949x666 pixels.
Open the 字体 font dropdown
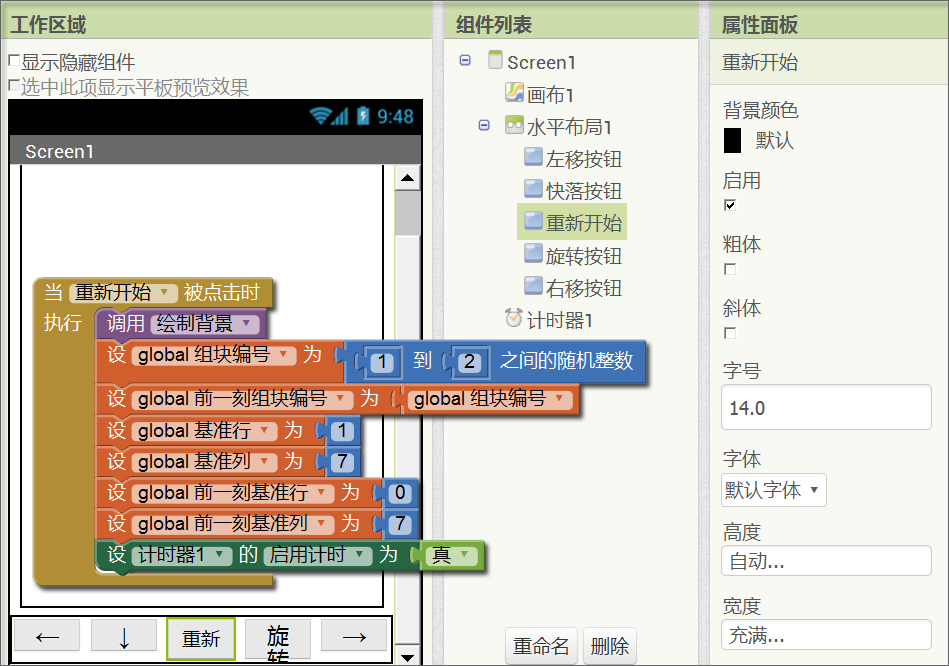[x=774, y=490]
